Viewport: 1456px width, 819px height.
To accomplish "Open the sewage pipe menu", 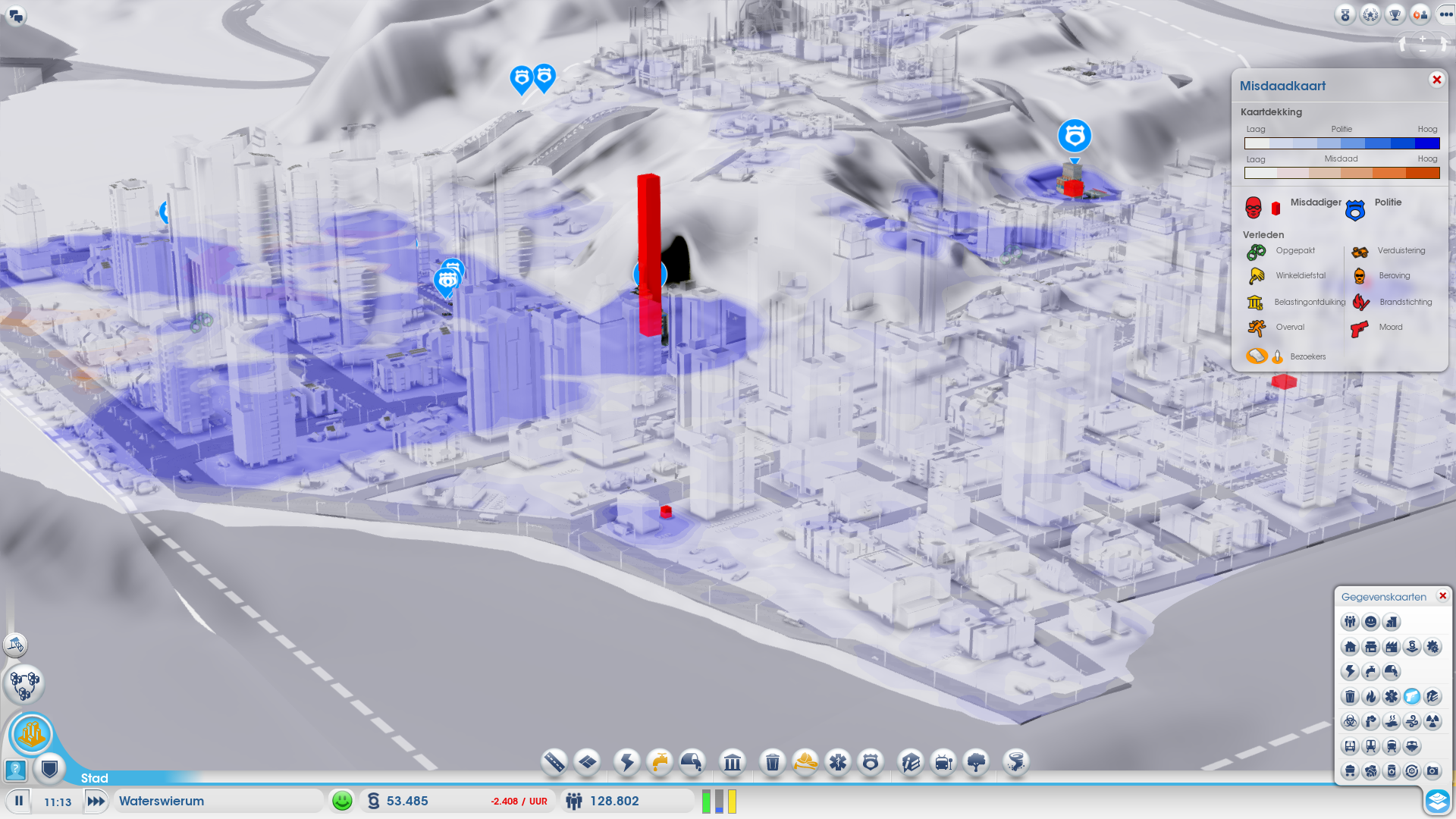I will [692, 761].
